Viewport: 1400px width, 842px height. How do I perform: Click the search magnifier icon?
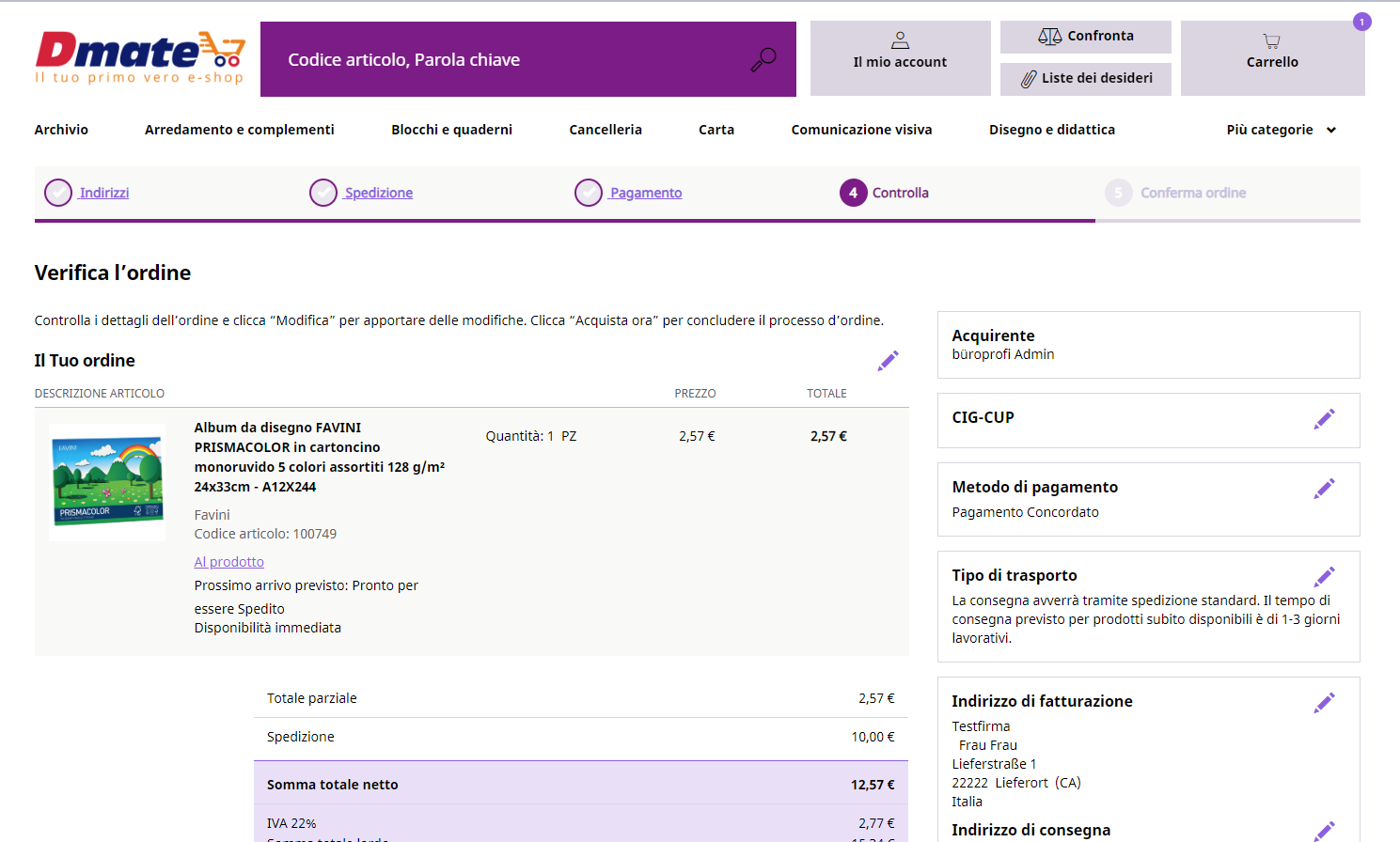763,59
